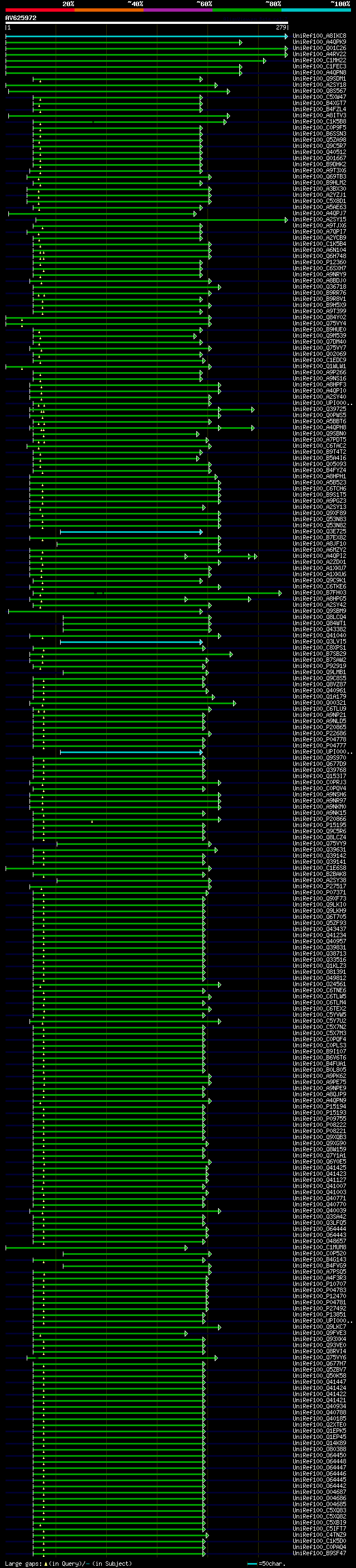Click the orange ~40% identity legend segment
The width and height of the screenshot is (356, 1568).
109,11
